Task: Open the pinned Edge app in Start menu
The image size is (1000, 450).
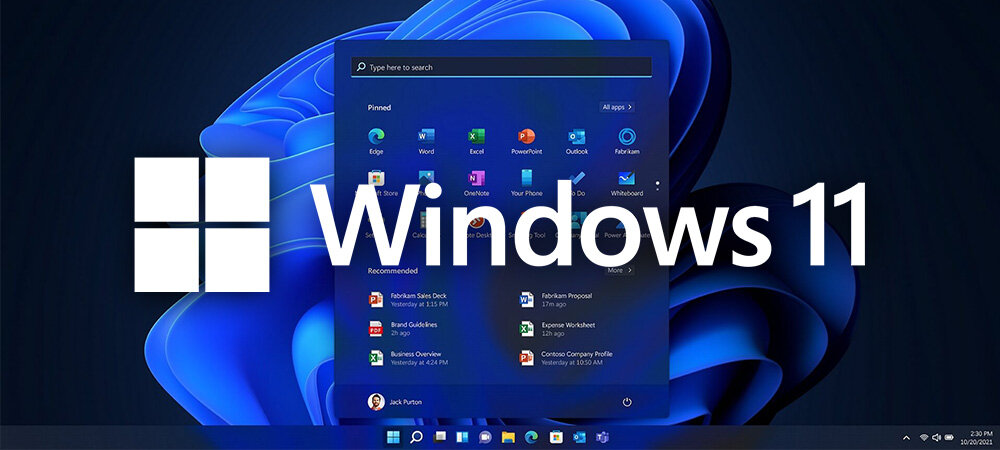Action: click(376, 142)
